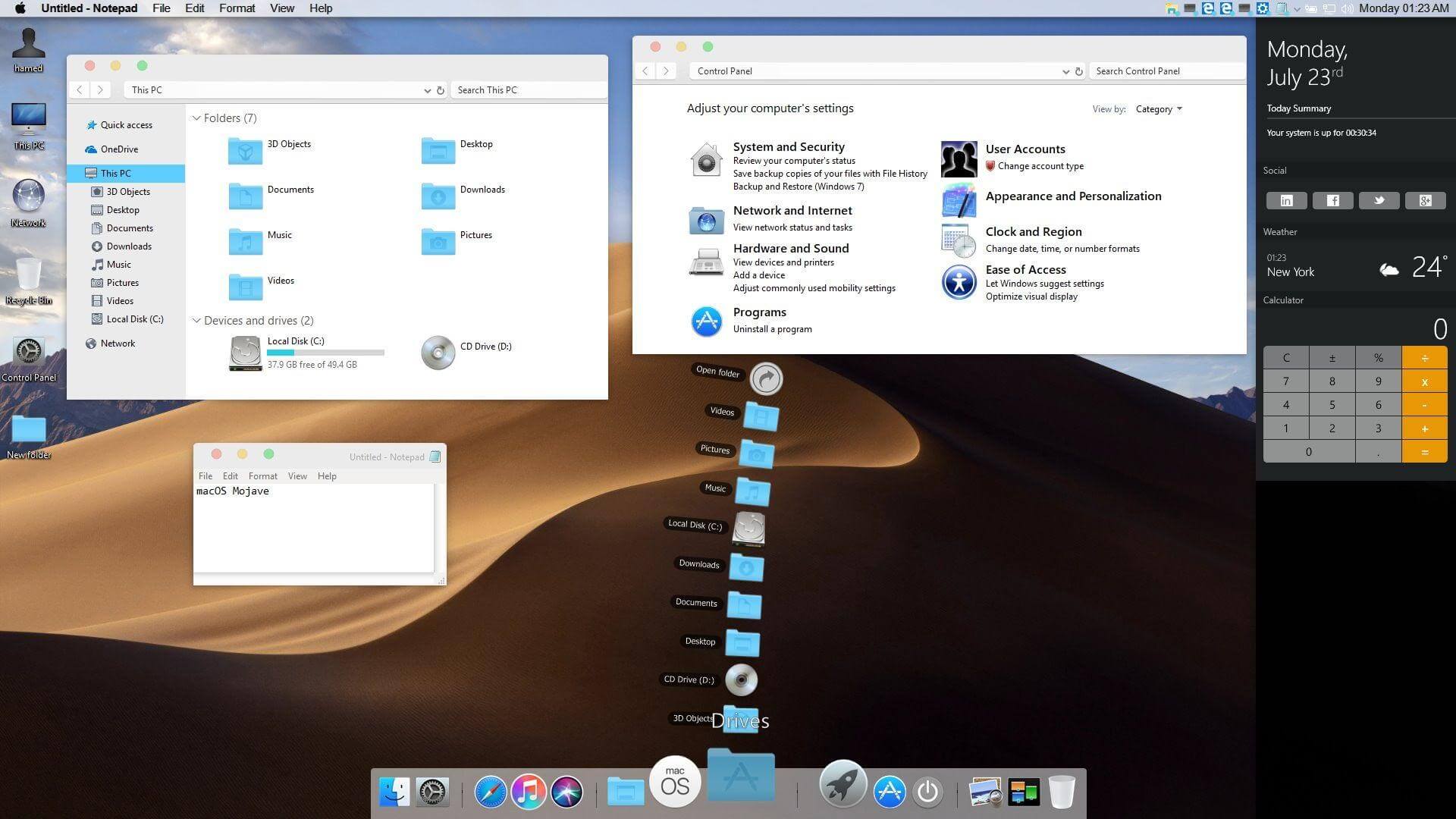Click the volume speaker icon in the tray
This screenshot has width=1456, height=819.
(1348, 8)
